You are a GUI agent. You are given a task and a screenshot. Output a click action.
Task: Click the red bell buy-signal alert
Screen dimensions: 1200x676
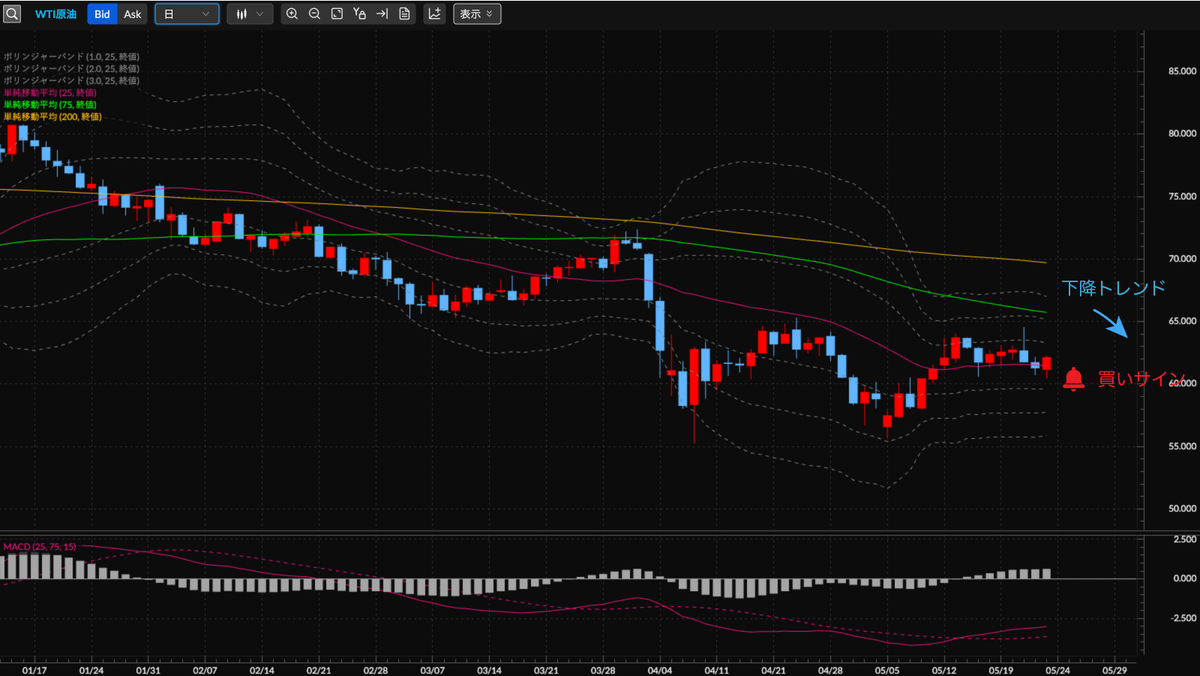point(1073,378)
